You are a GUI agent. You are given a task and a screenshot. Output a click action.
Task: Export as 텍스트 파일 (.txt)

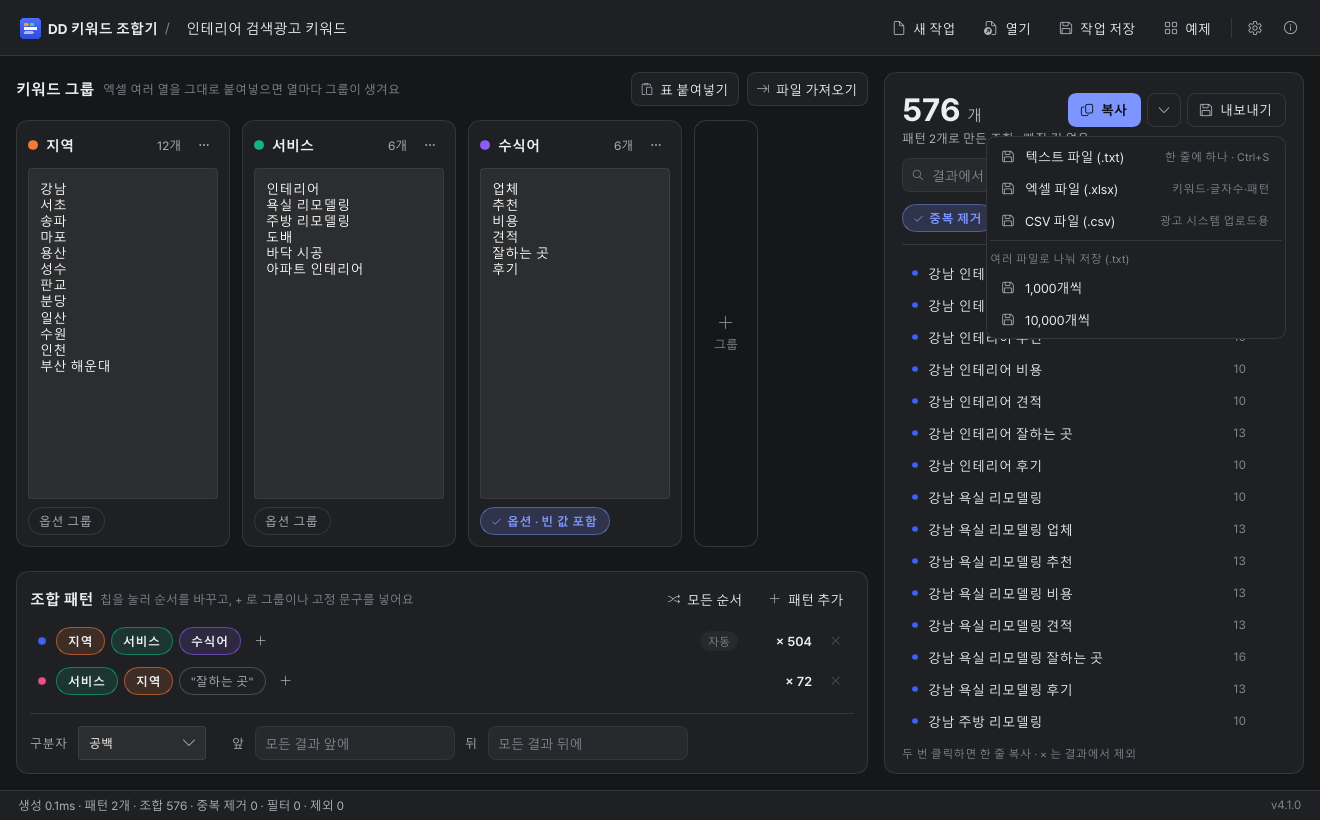click(x=1136, y=157)
